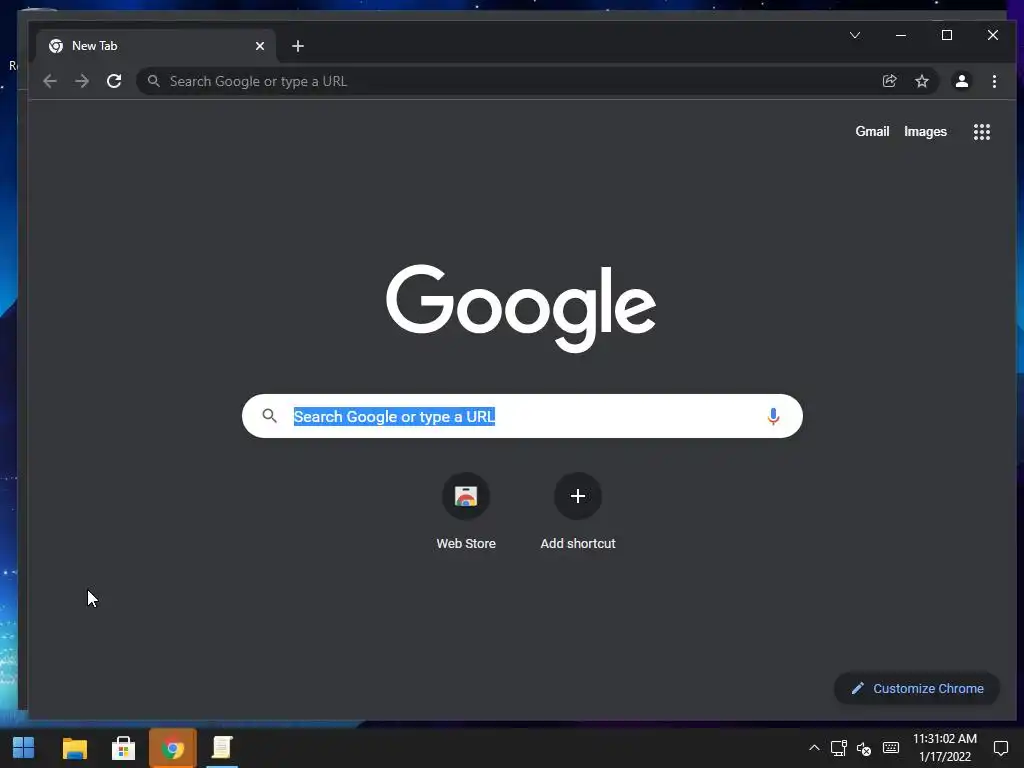Click the Customize Chrome button
Viewport: 1024px width, 768px height.
917,688
